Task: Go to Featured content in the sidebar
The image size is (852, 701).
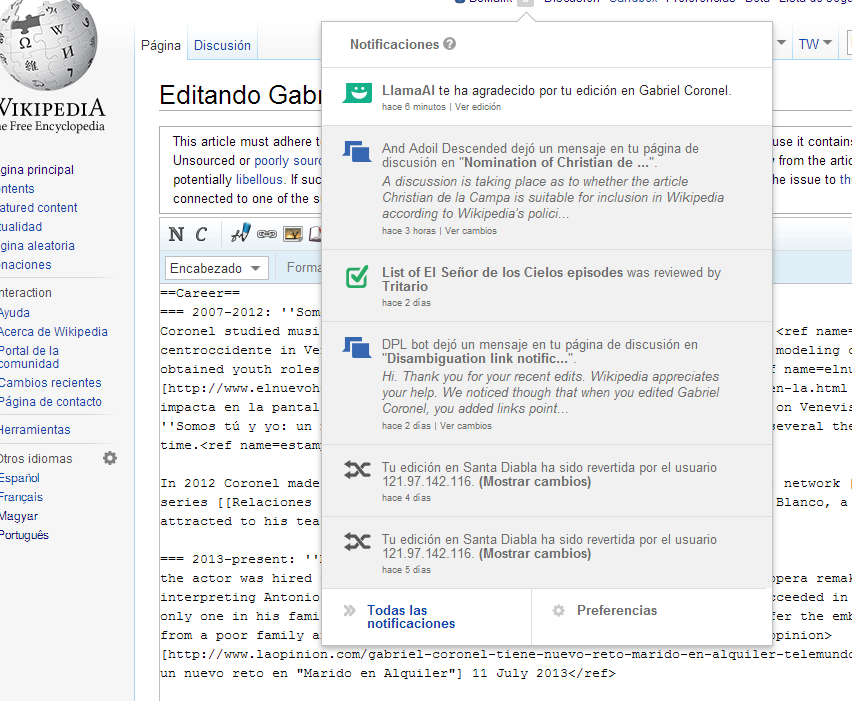Action: pos(38,208)
